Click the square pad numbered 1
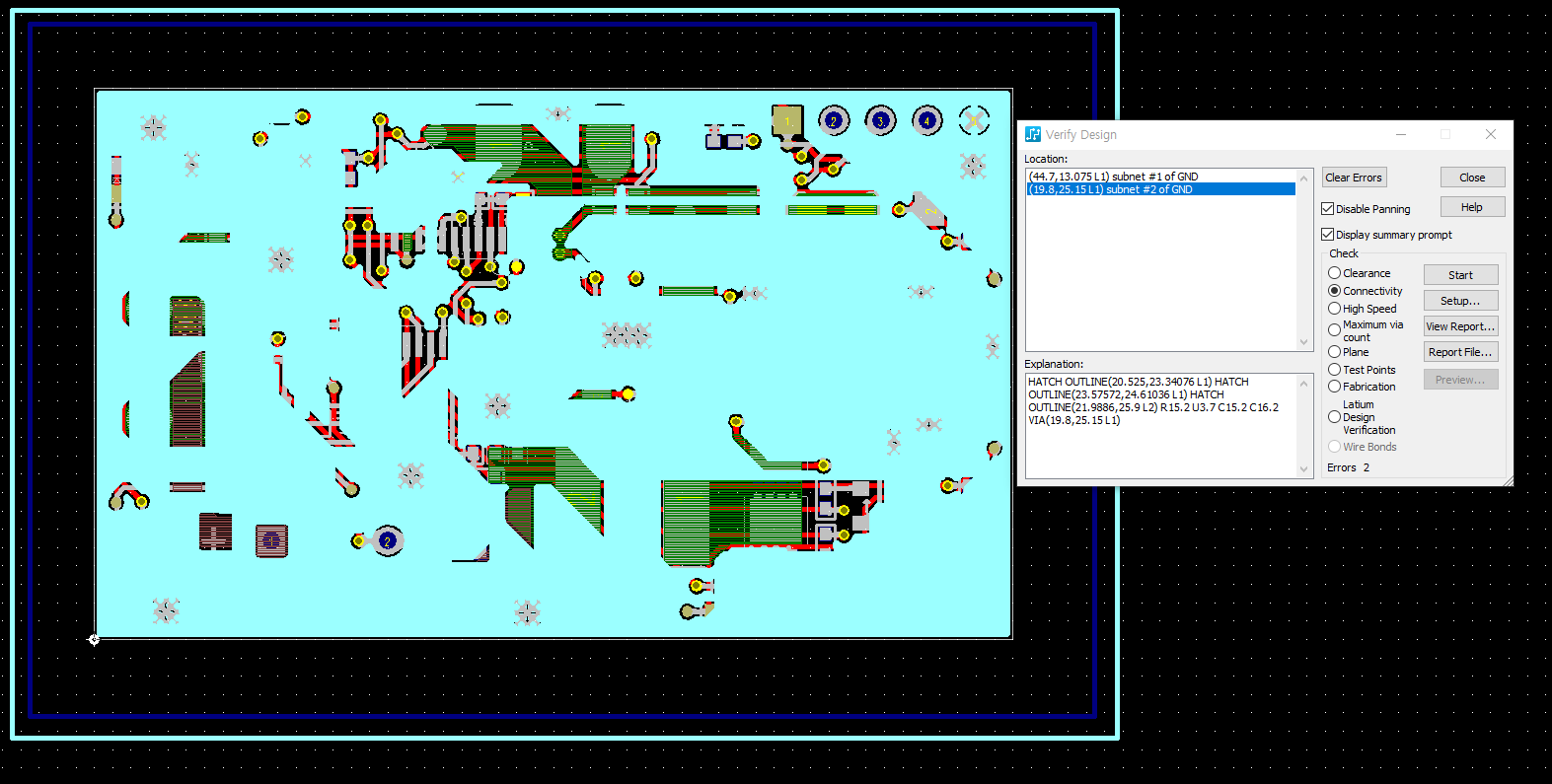Screen dimensions: 1552x784 (786, 120)
